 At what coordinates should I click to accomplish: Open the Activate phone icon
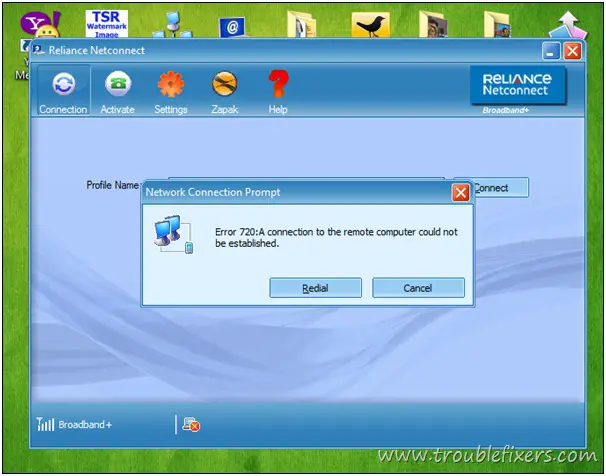(118, 83)
